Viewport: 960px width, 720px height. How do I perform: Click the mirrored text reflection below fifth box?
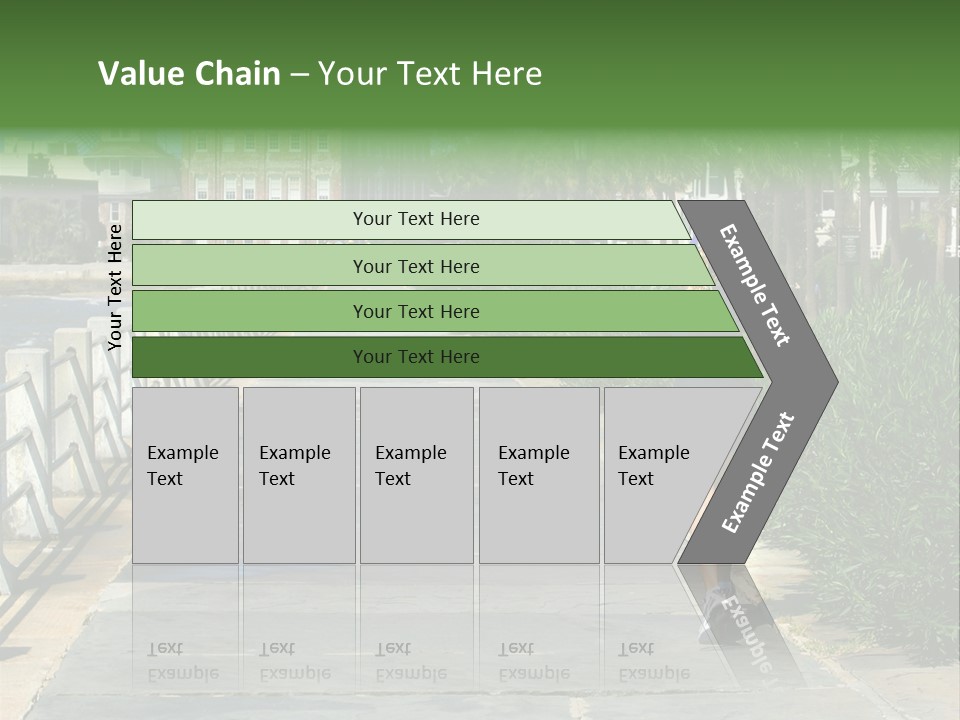[654, 661]
